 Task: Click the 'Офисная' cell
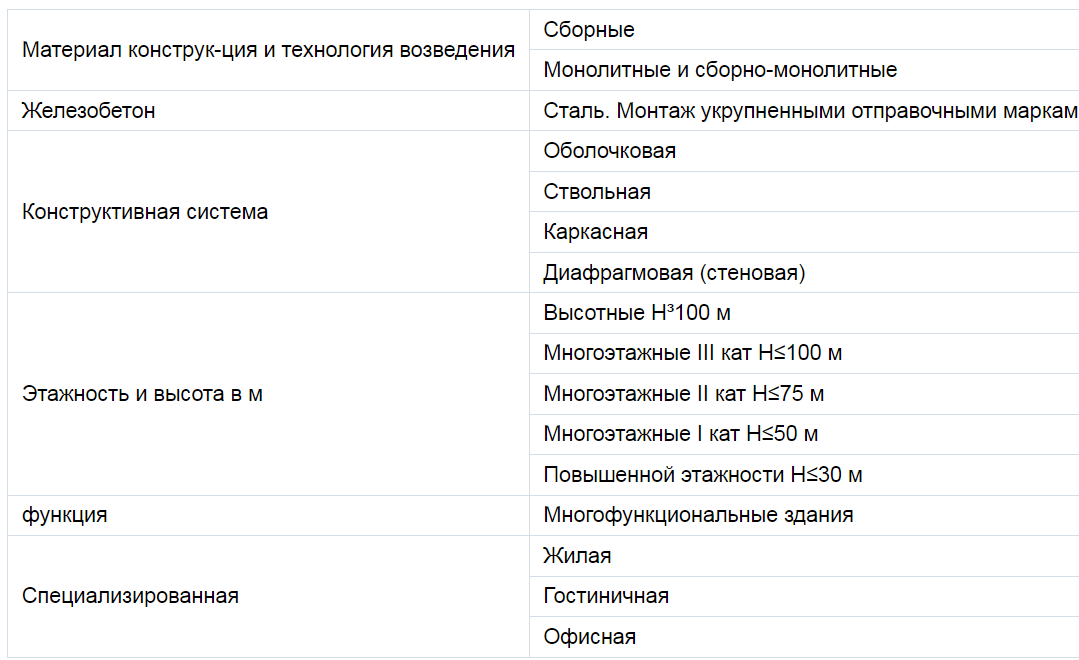coord(804,637)
